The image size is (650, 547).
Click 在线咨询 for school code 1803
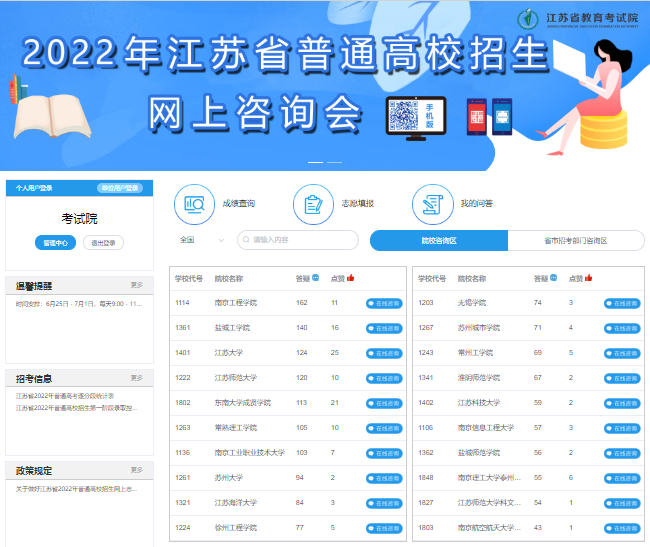(622, 528)
